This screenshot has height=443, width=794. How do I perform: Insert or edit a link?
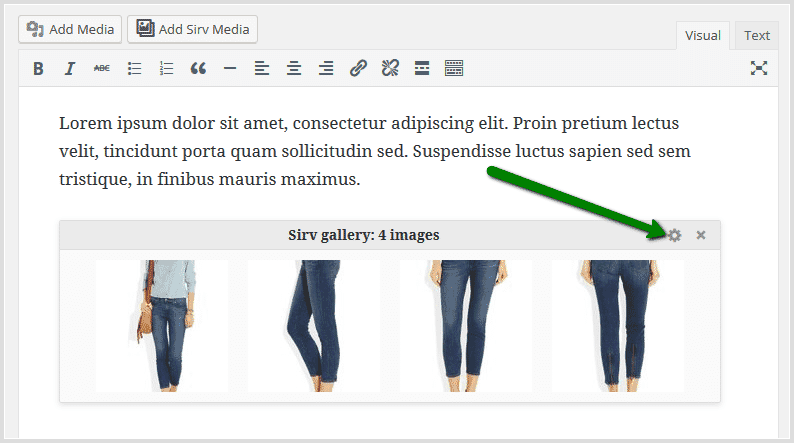tap(358, 68)
